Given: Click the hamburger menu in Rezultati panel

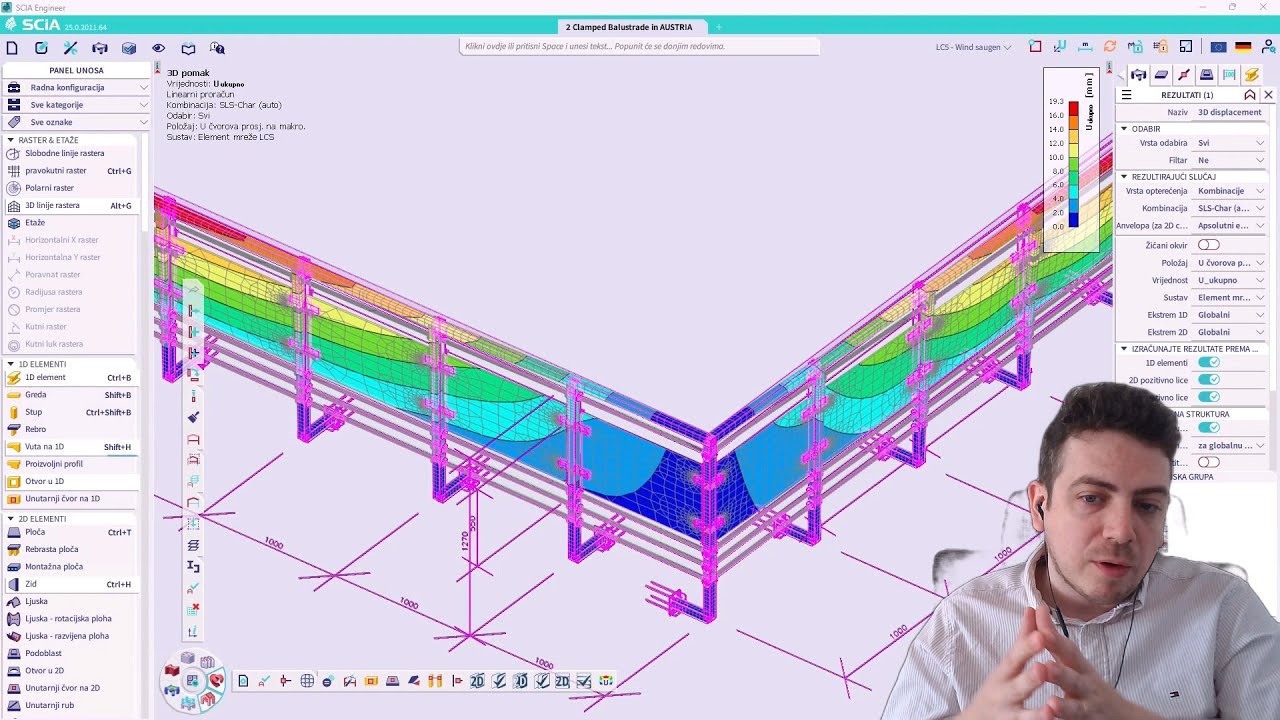Looking at the screenshot, I should pyautogui.click(x=1126, y=95).
